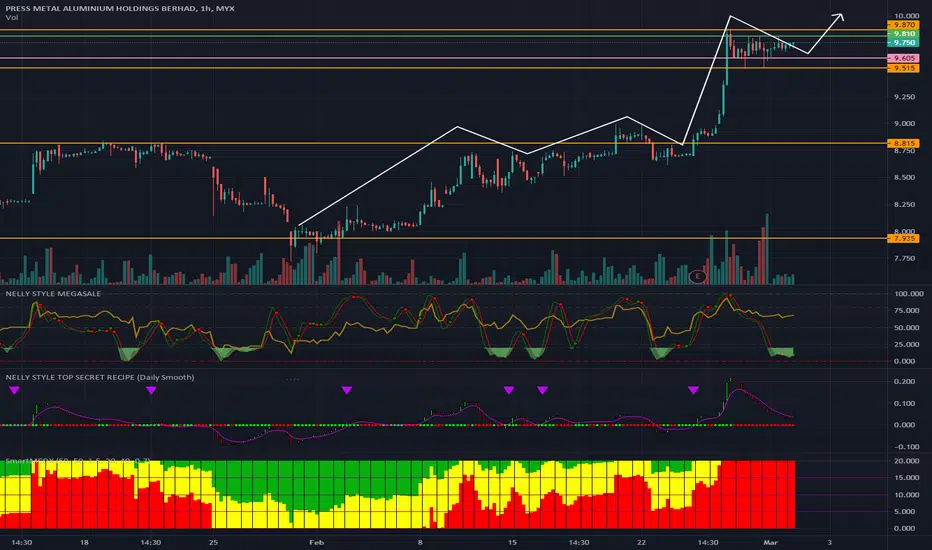Click the 25.000 value on the Megasale scale

click(x=907, y=345)
